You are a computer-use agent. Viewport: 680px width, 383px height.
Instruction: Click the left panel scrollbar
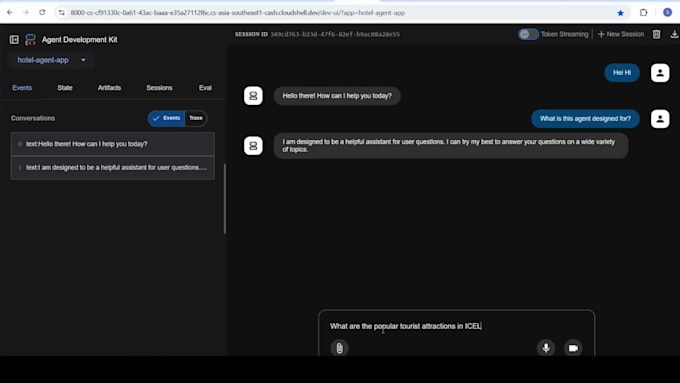pos(225,199)
